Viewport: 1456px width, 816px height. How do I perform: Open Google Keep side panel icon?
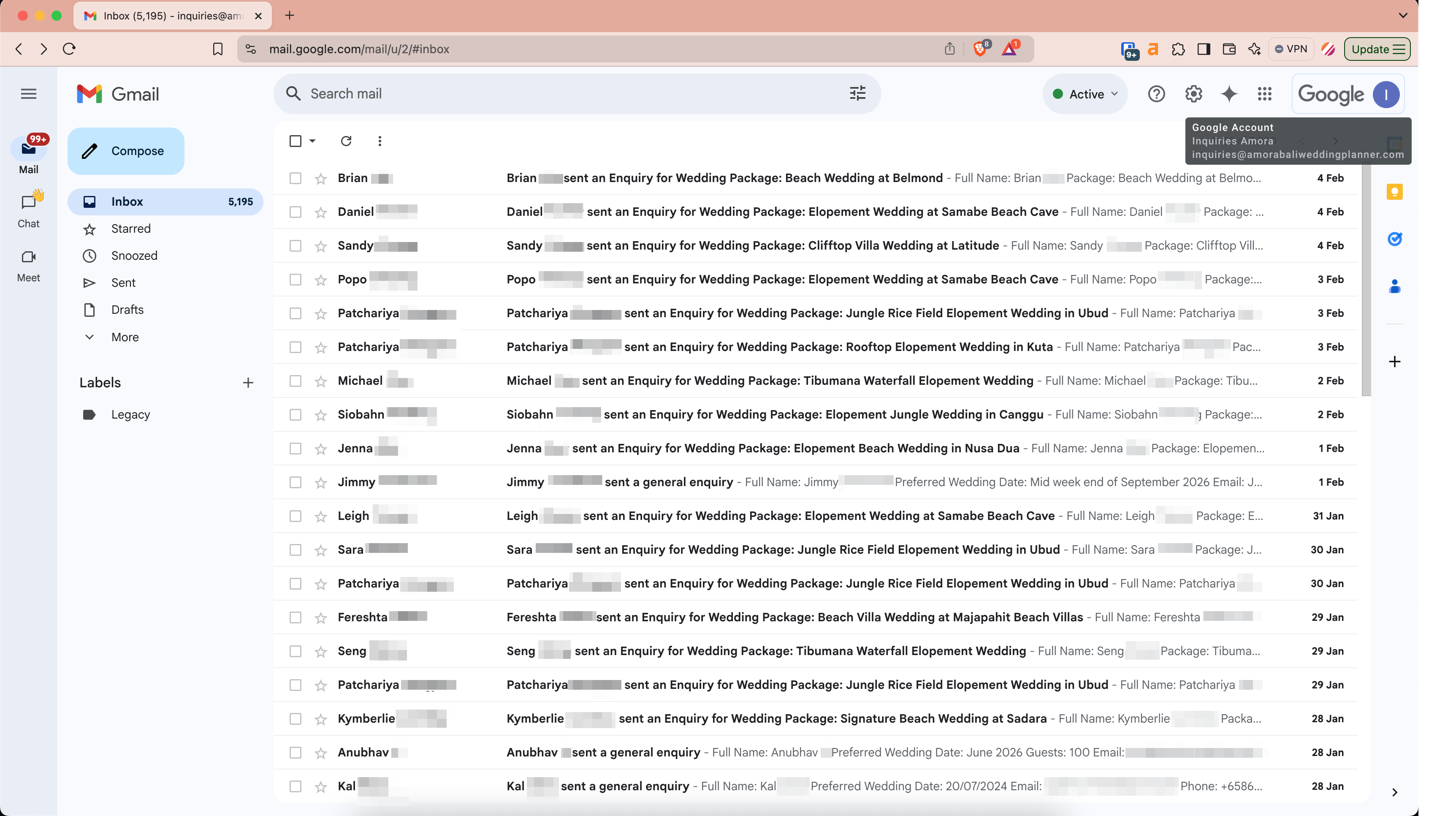[x=1394, y=192]
